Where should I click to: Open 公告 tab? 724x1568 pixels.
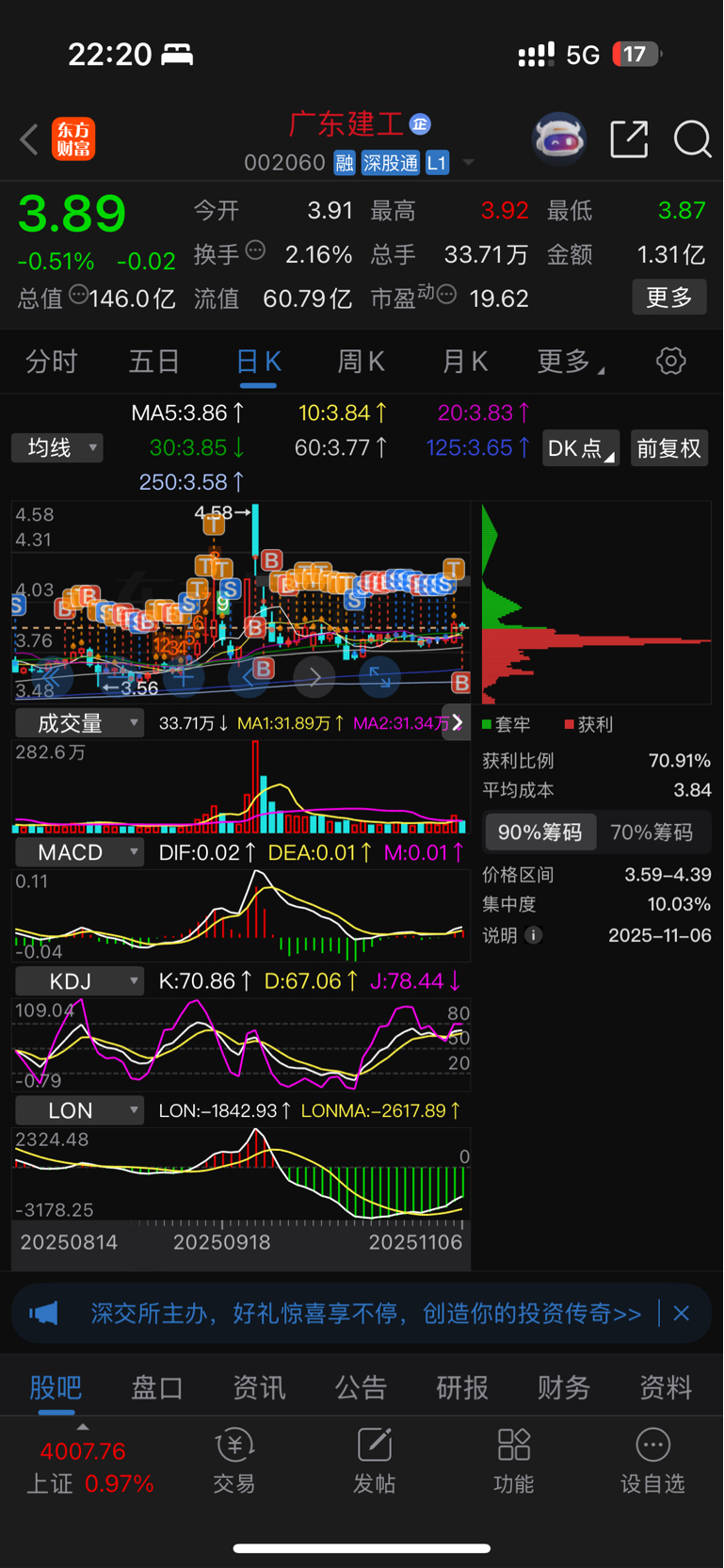pyautogui.click(x=361, y=1387)
